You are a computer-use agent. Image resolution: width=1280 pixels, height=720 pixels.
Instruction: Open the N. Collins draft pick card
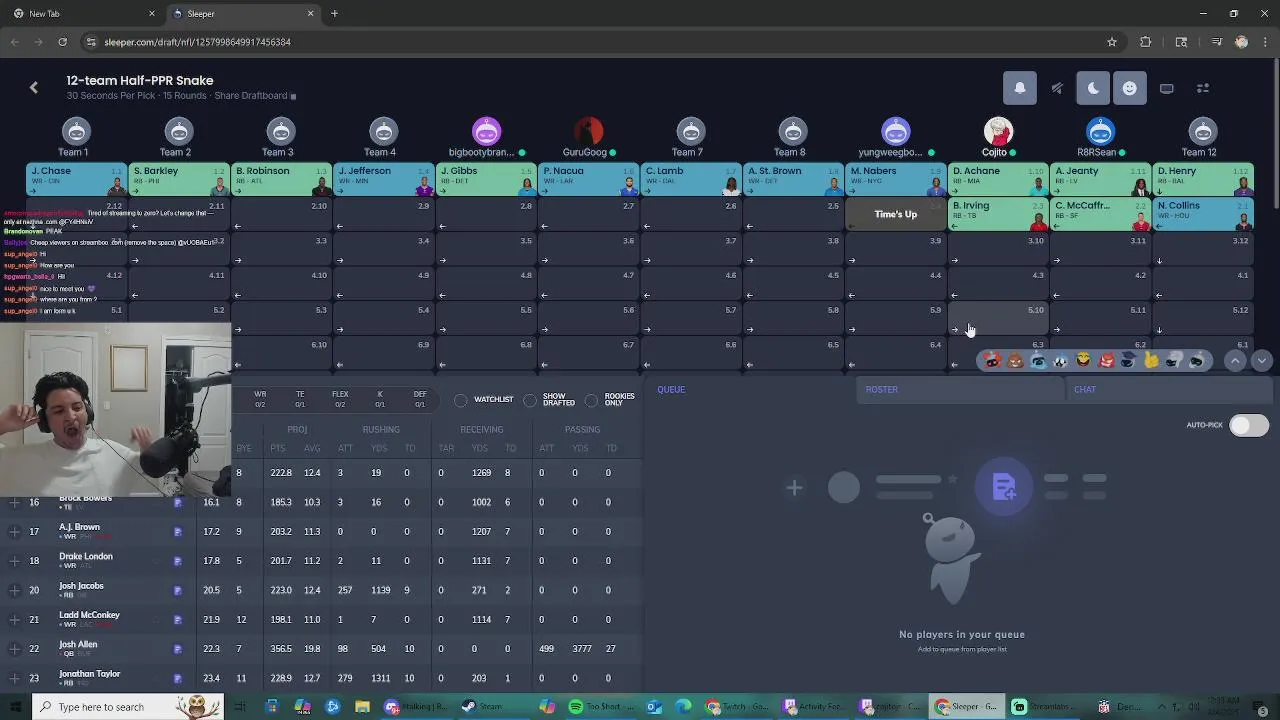click(x=1202, y=214)
